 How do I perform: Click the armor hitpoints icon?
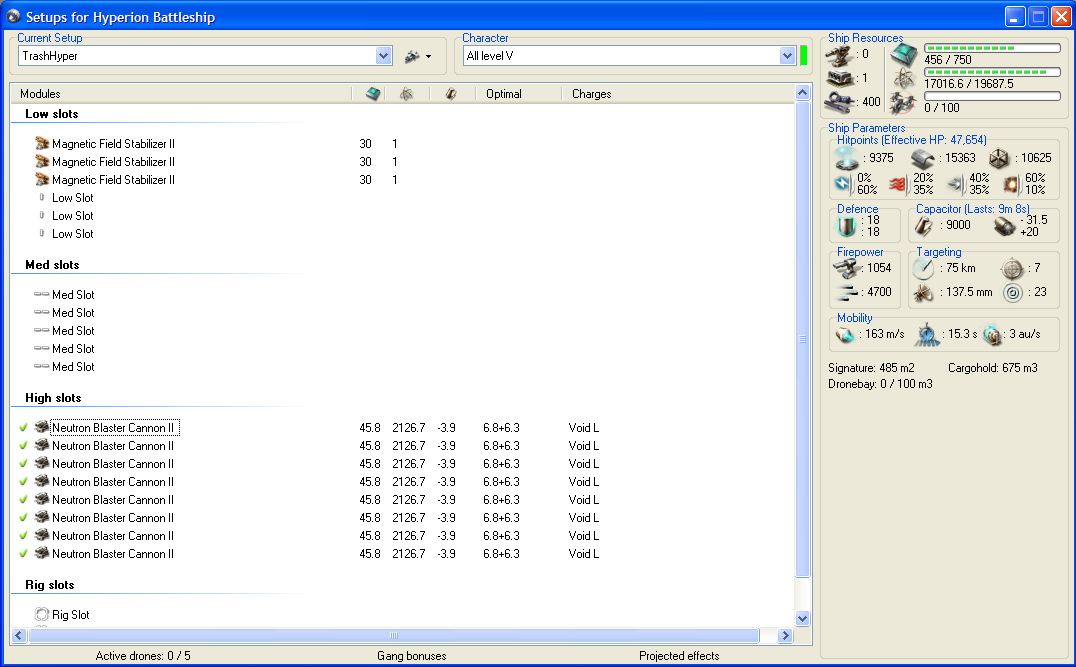[x=923, y=159]
